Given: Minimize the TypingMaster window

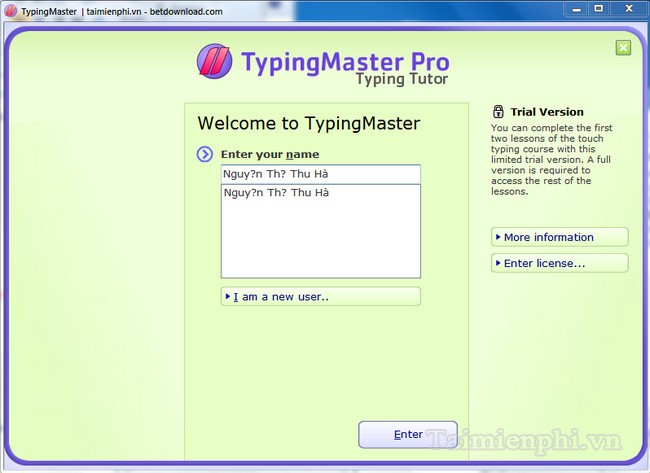Looking at the screenshot, I should 577,9.
